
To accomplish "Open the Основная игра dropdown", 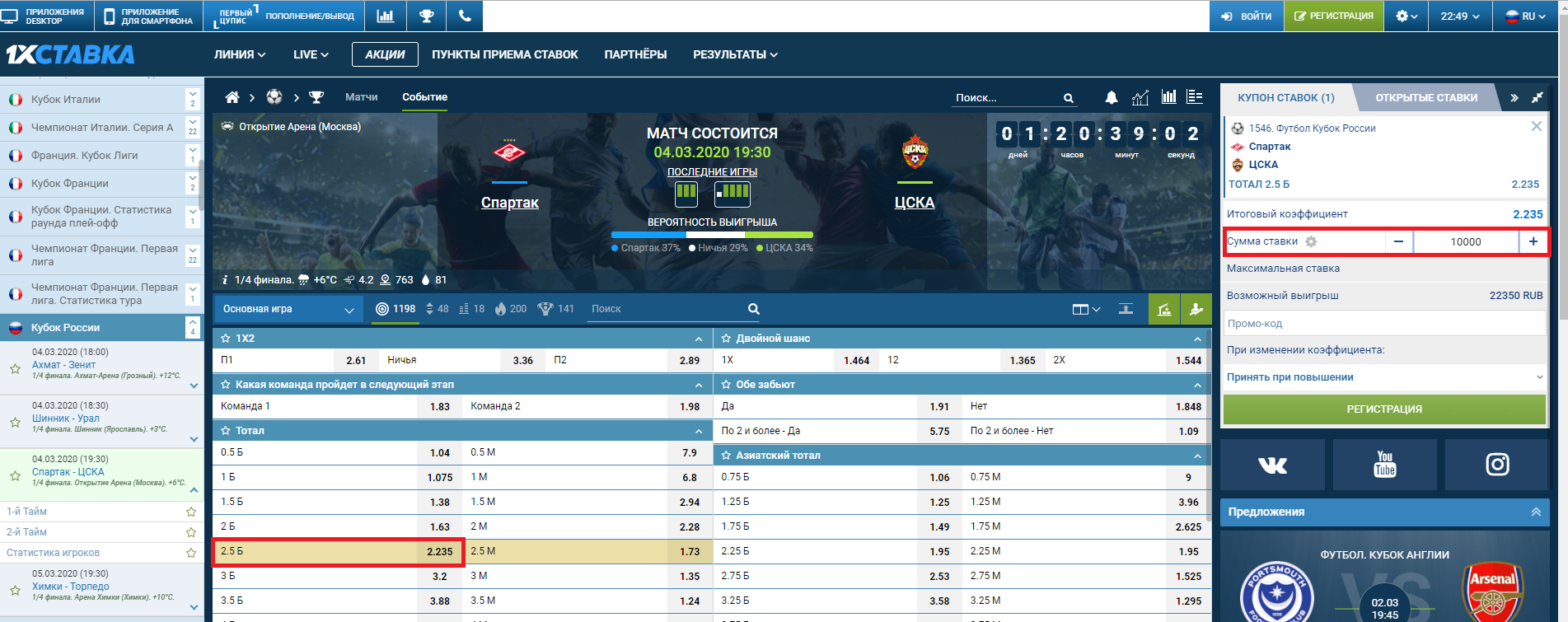I will pyautogui.click(x=288, y=309).
